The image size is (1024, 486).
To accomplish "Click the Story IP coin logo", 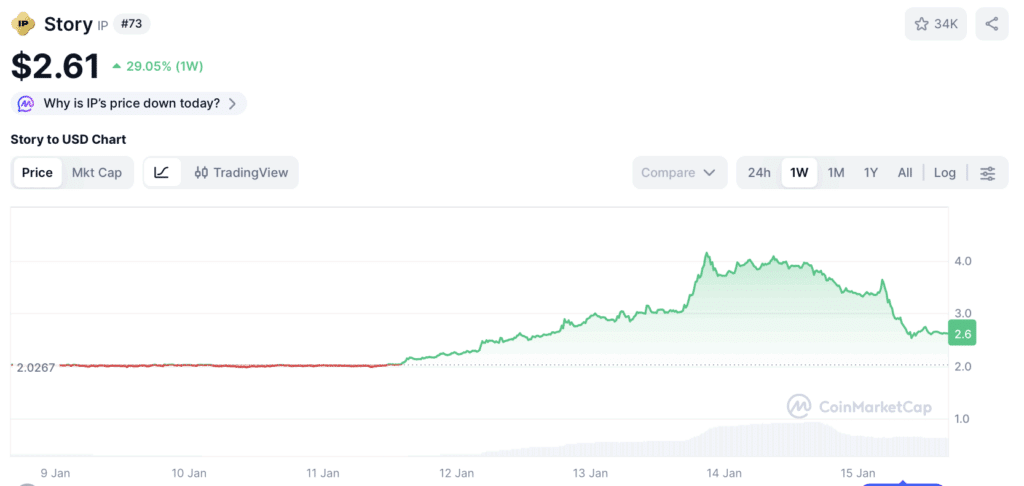I will [x=24, y=24].
